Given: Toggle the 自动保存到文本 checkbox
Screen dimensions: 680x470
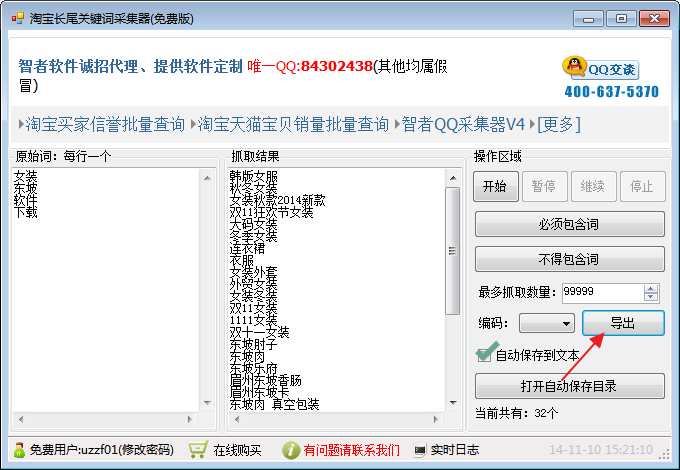Looking at the screenshot, I should [484, 355].
